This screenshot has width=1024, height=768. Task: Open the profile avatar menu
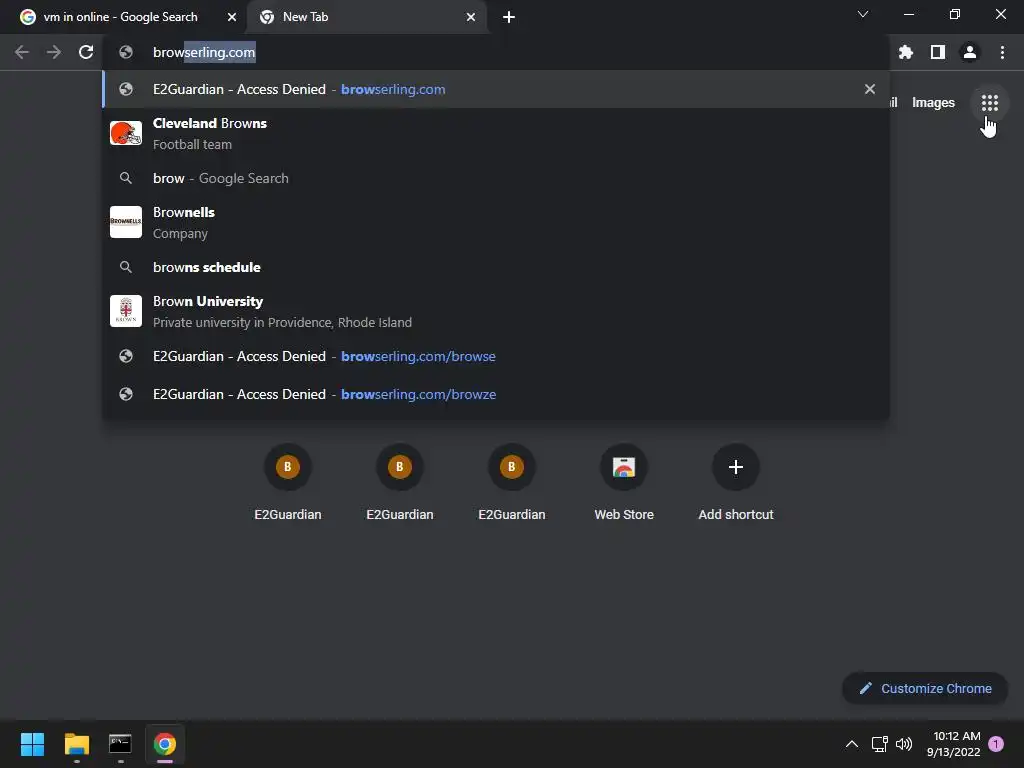[x=970, y=52]
